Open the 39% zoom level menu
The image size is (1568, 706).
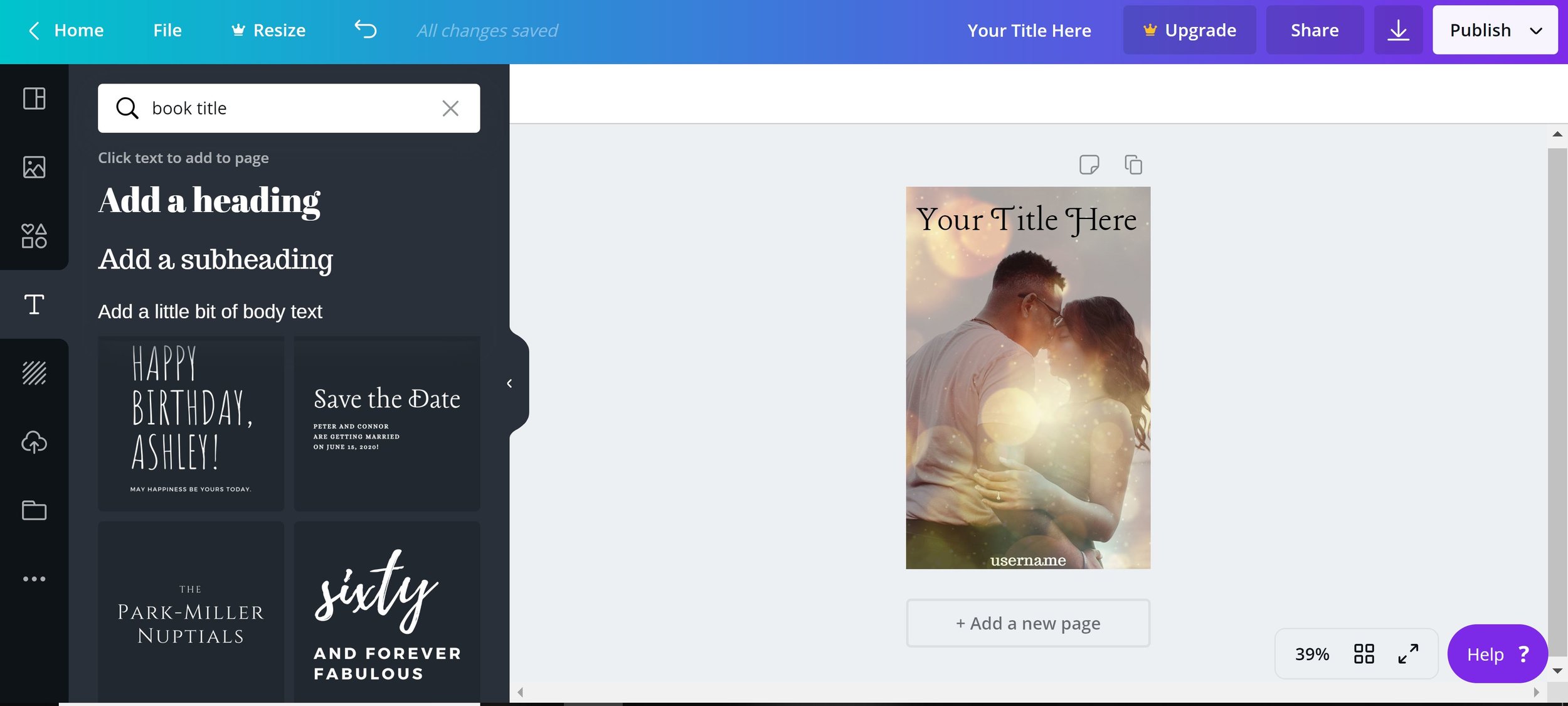click(x=1311, y=654)
